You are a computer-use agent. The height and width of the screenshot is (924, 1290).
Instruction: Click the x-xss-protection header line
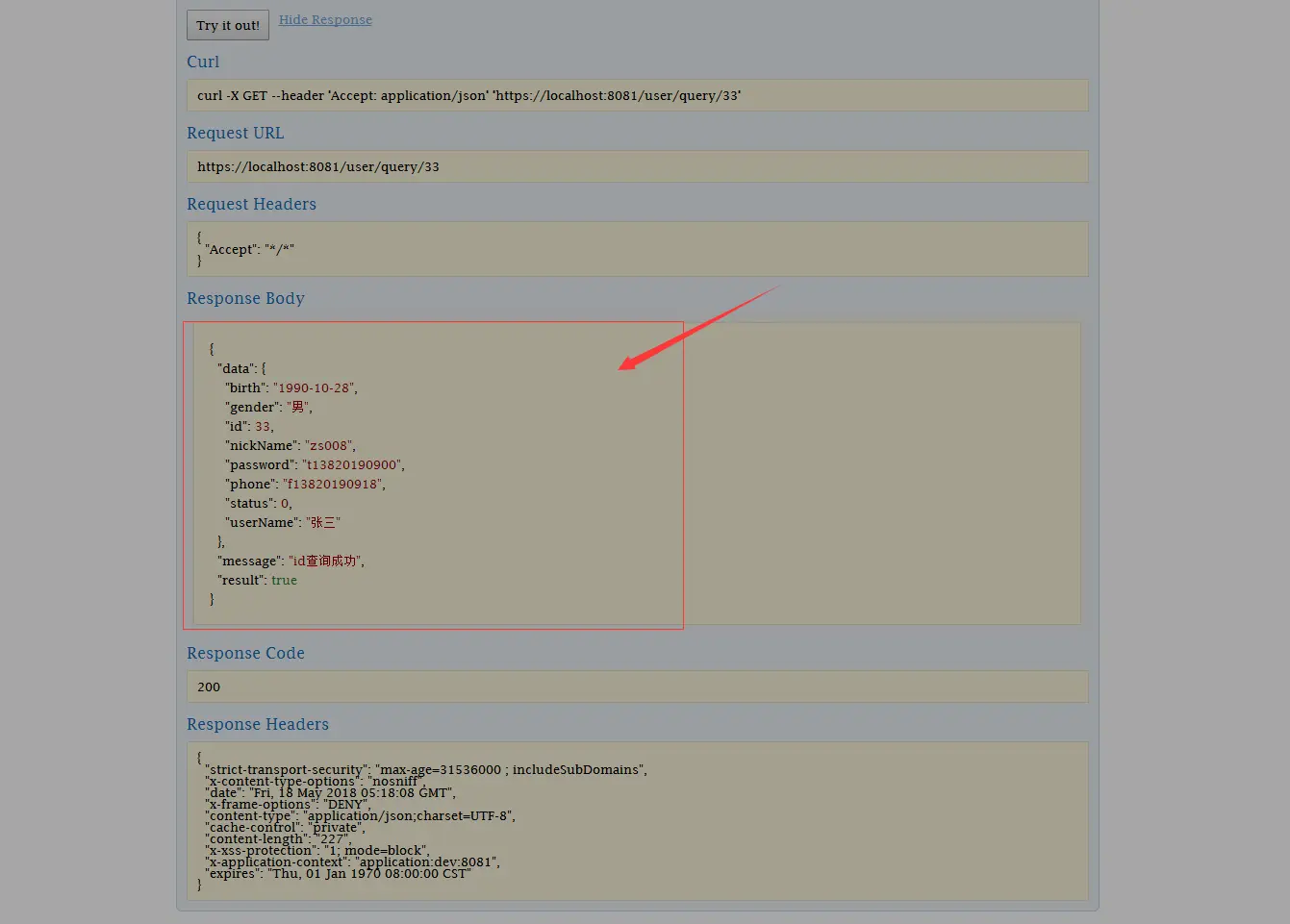pos(317,850)
